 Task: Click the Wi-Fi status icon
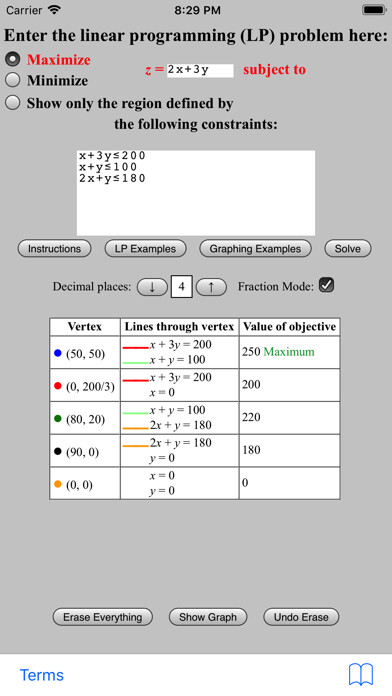(x=55, y=10)
